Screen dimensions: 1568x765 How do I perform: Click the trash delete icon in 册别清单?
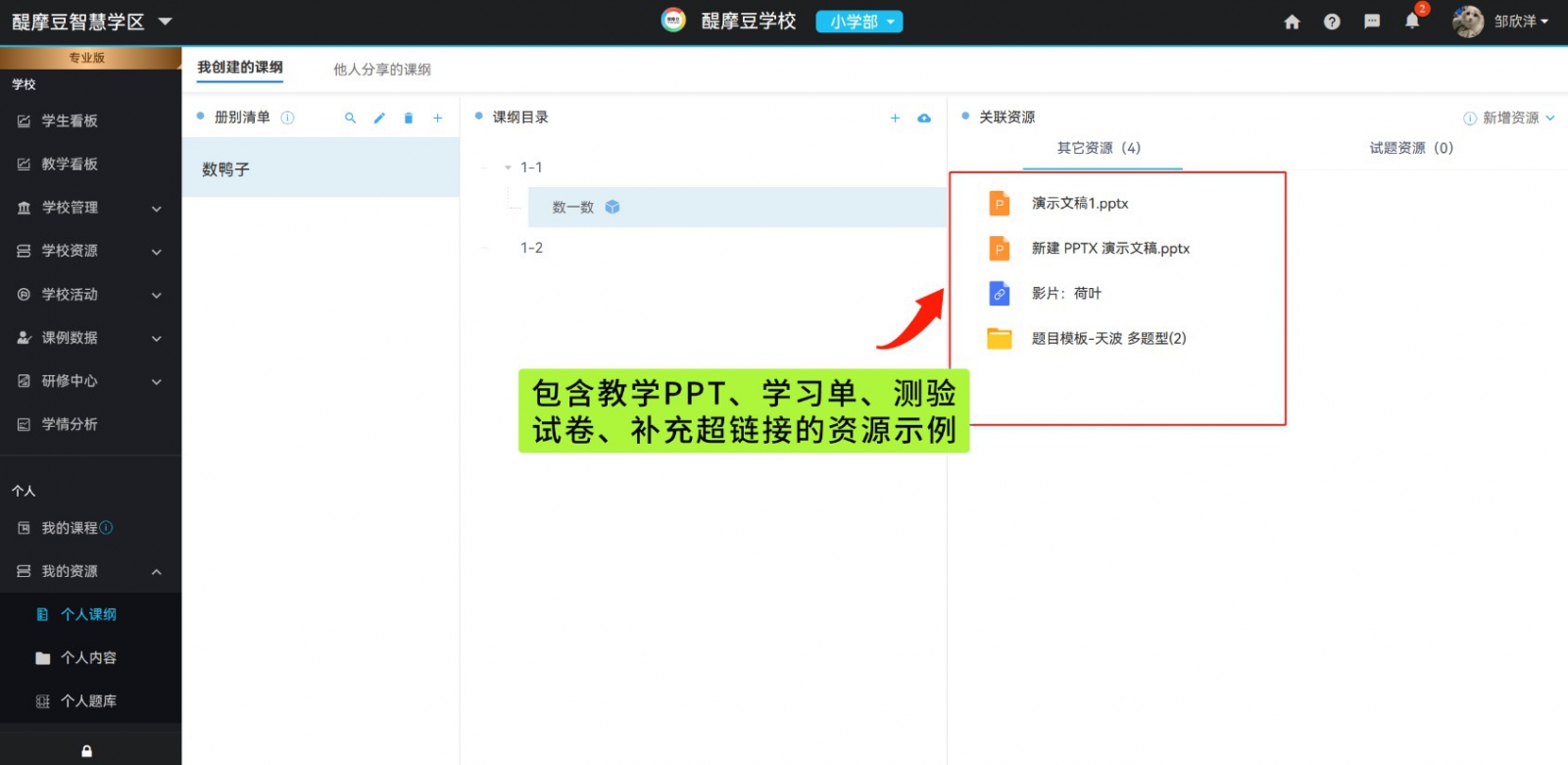tap(409, 119)
